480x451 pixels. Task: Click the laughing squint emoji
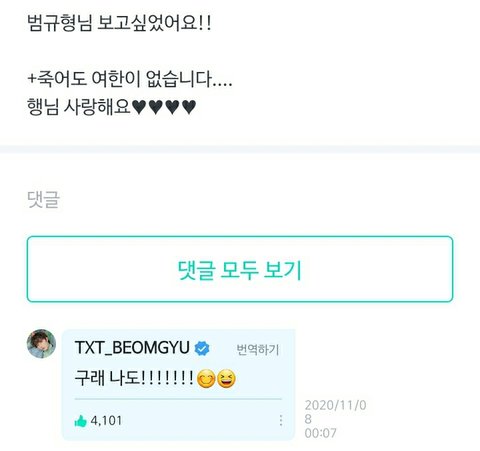(226, 379)
